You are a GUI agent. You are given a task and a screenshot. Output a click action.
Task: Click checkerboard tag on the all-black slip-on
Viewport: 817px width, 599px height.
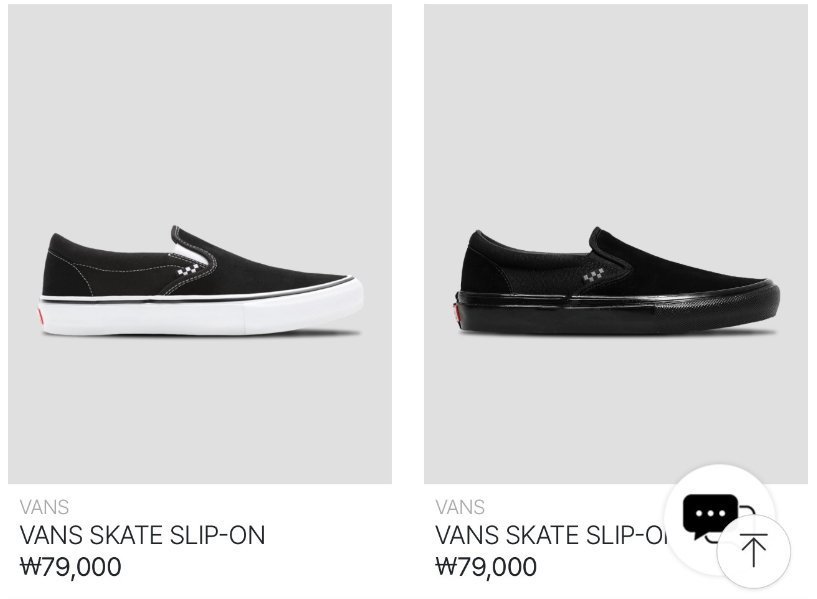coord(593,277)
